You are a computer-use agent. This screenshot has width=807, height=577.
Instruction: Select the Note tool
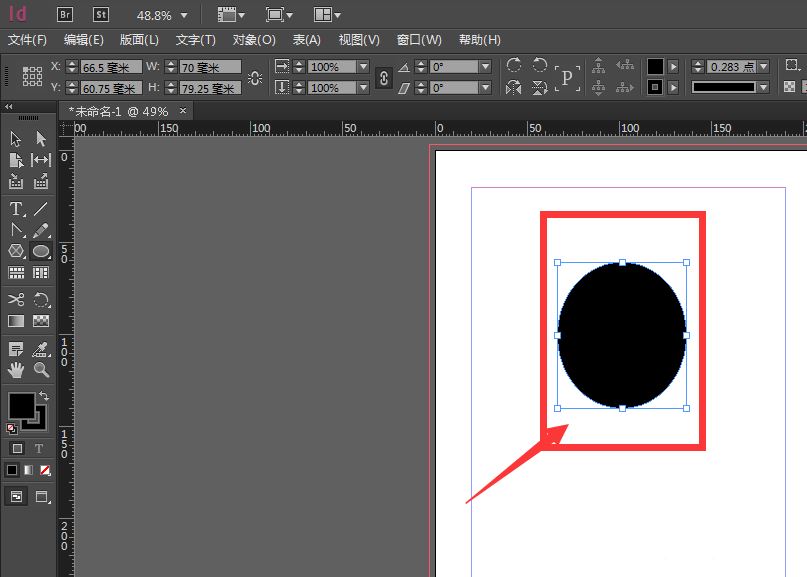click(16, 349)
